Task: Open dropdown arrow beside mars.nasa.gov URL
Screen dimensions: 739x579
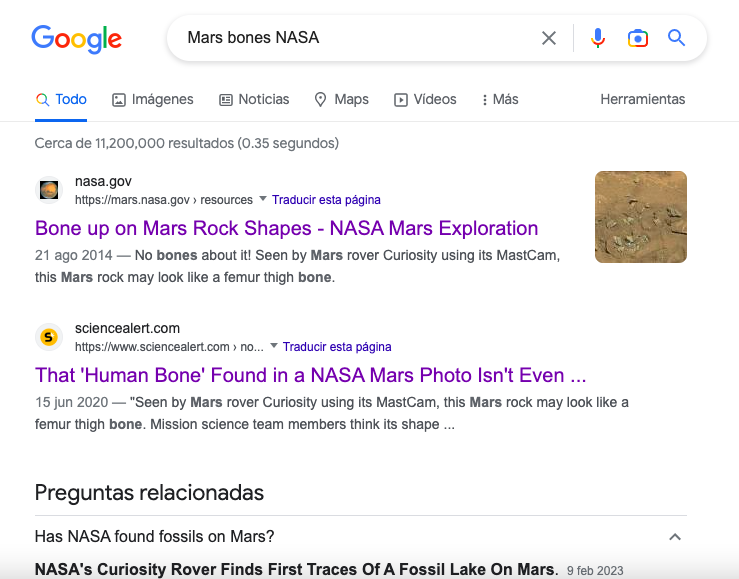Action: [x=263, y=199]
